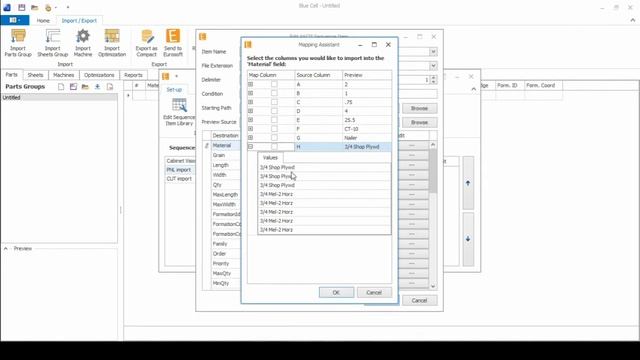
Task: Click Cancel in Mapping Assistant
Action: (x=374, y=292)
